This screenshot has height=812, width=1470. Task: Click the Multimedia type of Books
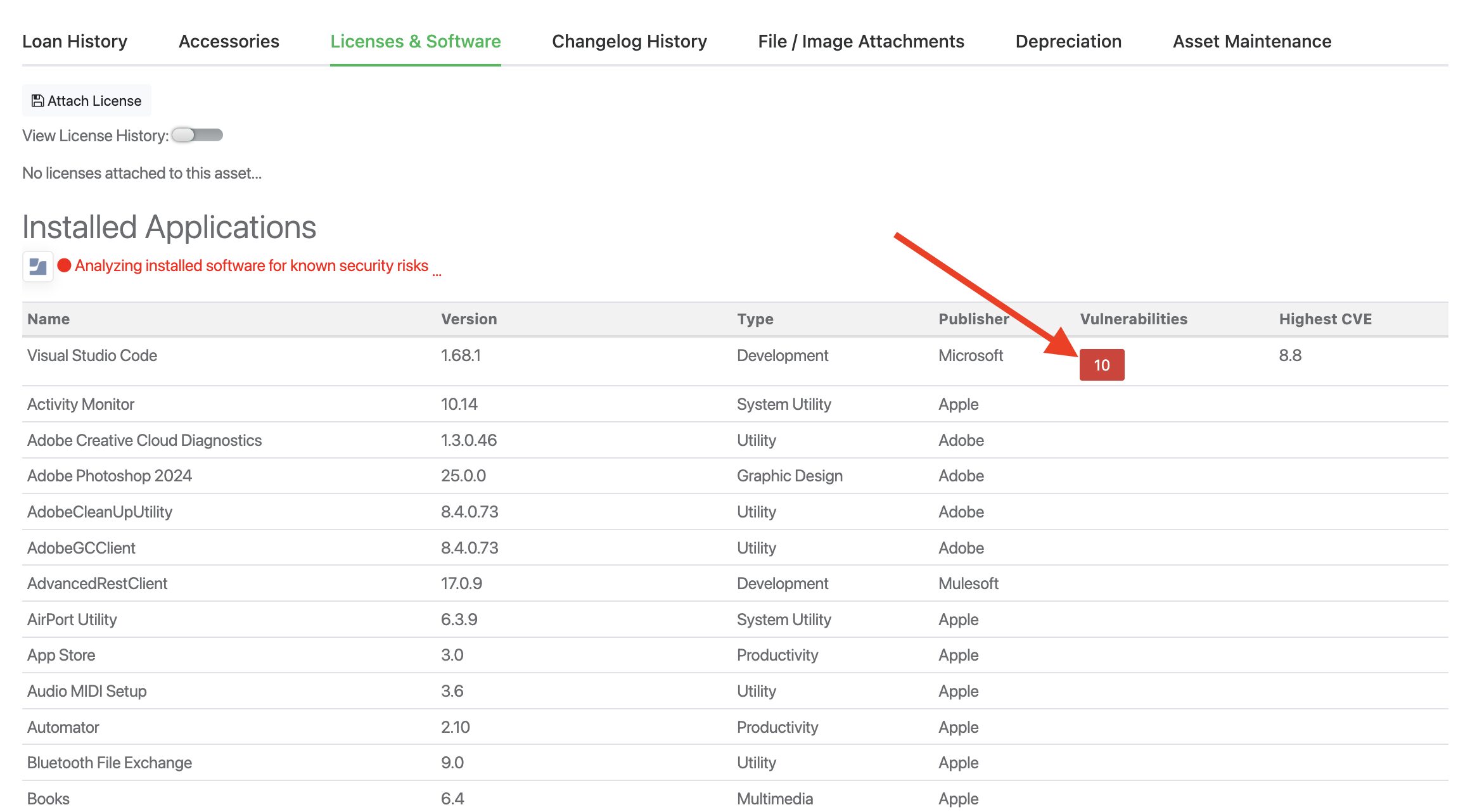(x=775, y=799)
